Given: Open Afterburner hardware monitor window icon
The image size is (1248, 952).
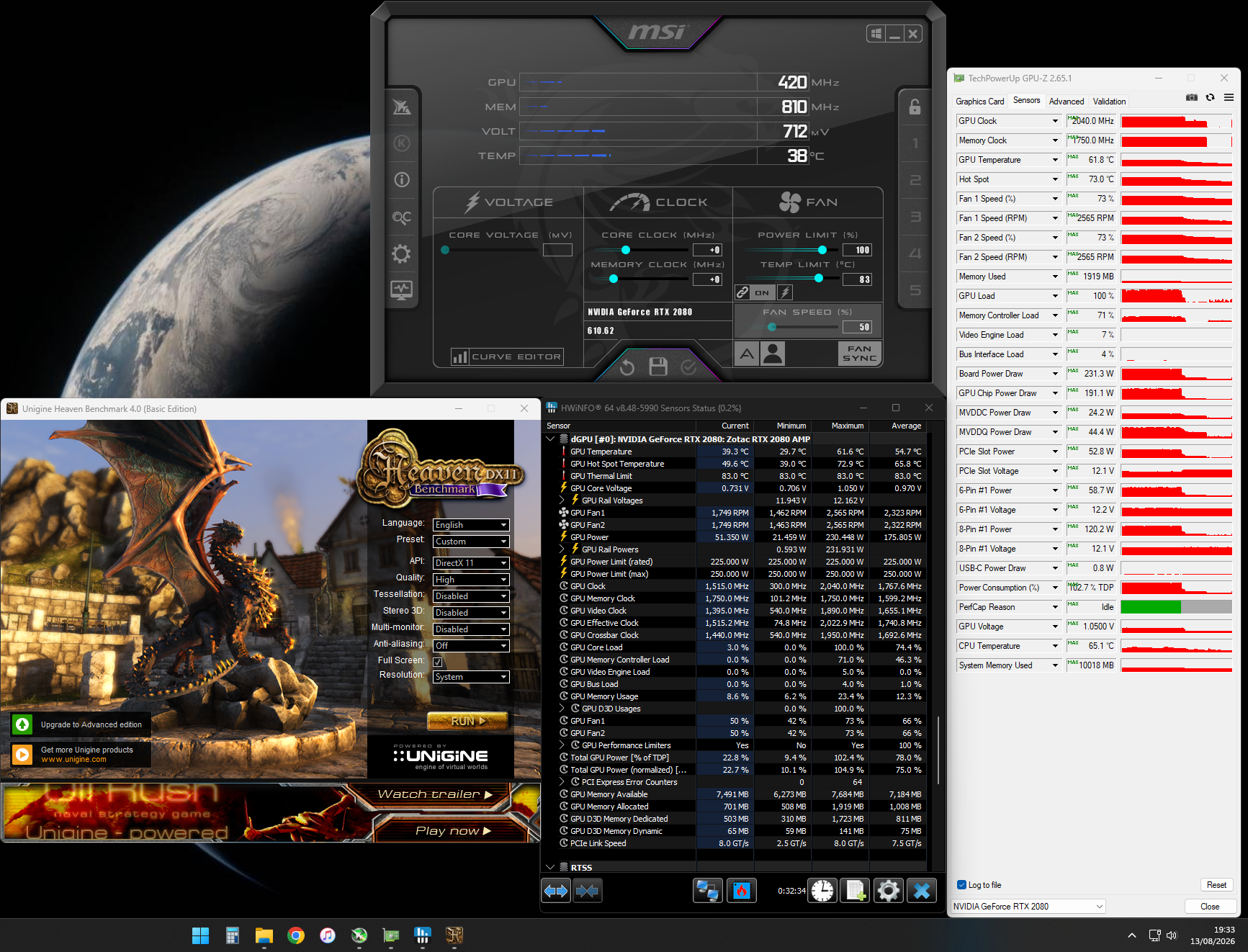Looking at the screenshot, I should click(402, 290).
